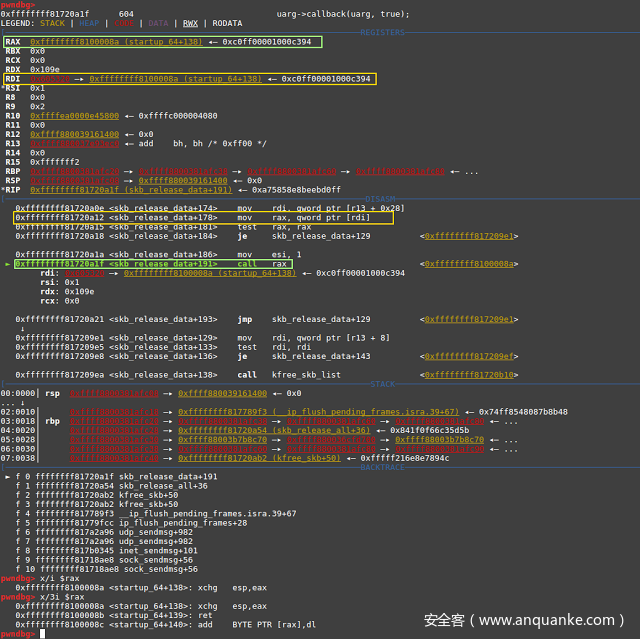Click the down arrow below the jmp instruction
This screenshot has width=640, height=639.
(x=23, y=327)
